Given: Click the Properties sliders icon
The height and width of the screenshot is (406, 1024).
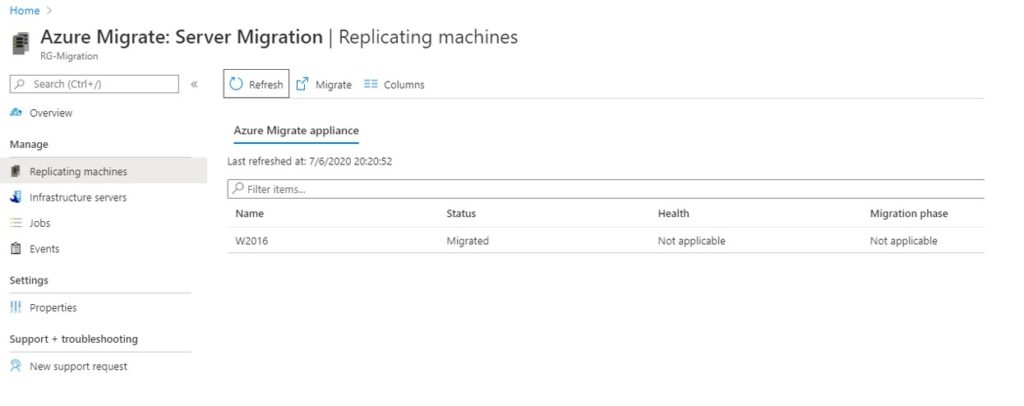Looking at the screenshot, I should click(x=16, y=307).
